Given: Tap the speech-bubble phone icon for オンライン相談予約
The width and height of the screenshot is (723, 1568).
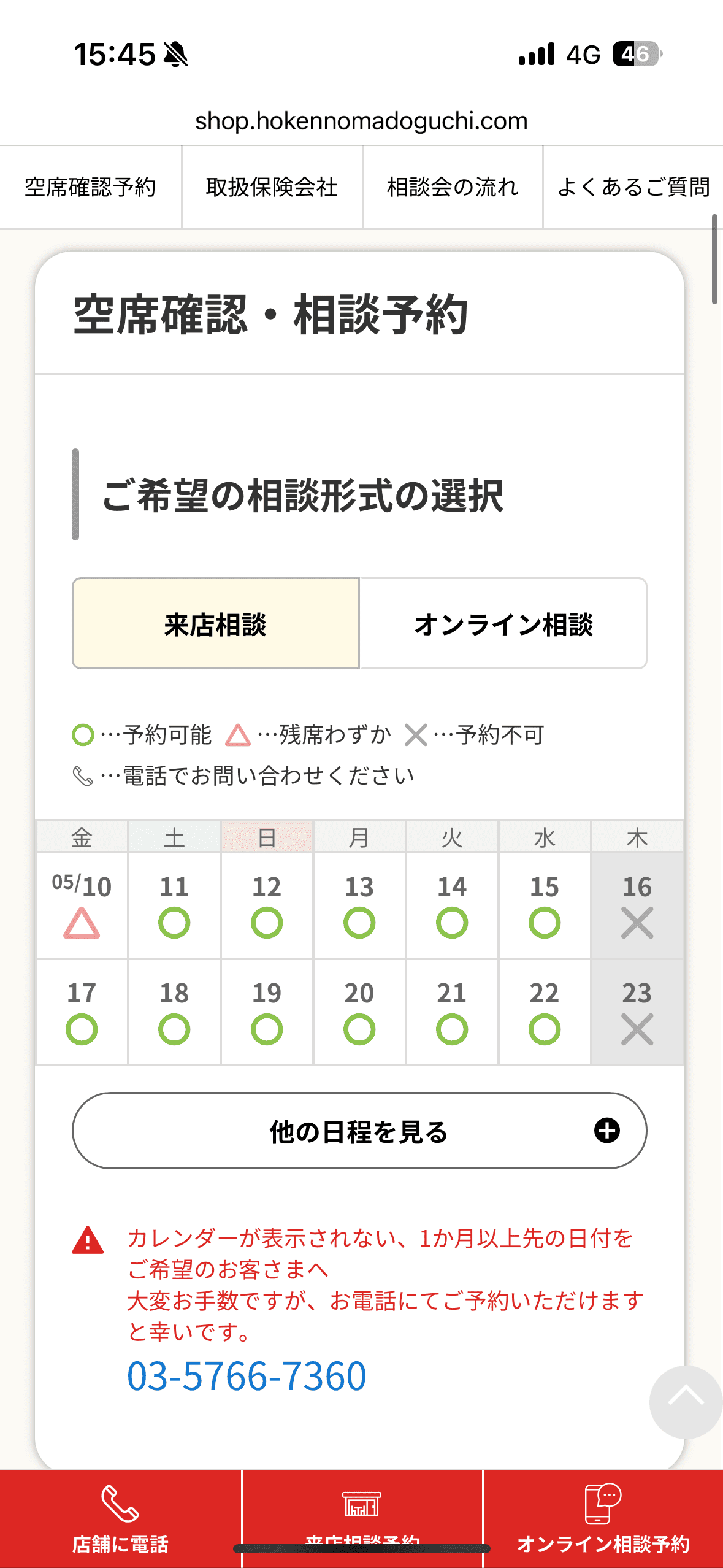Looking at the screenshot, I should click(603, 1504).
